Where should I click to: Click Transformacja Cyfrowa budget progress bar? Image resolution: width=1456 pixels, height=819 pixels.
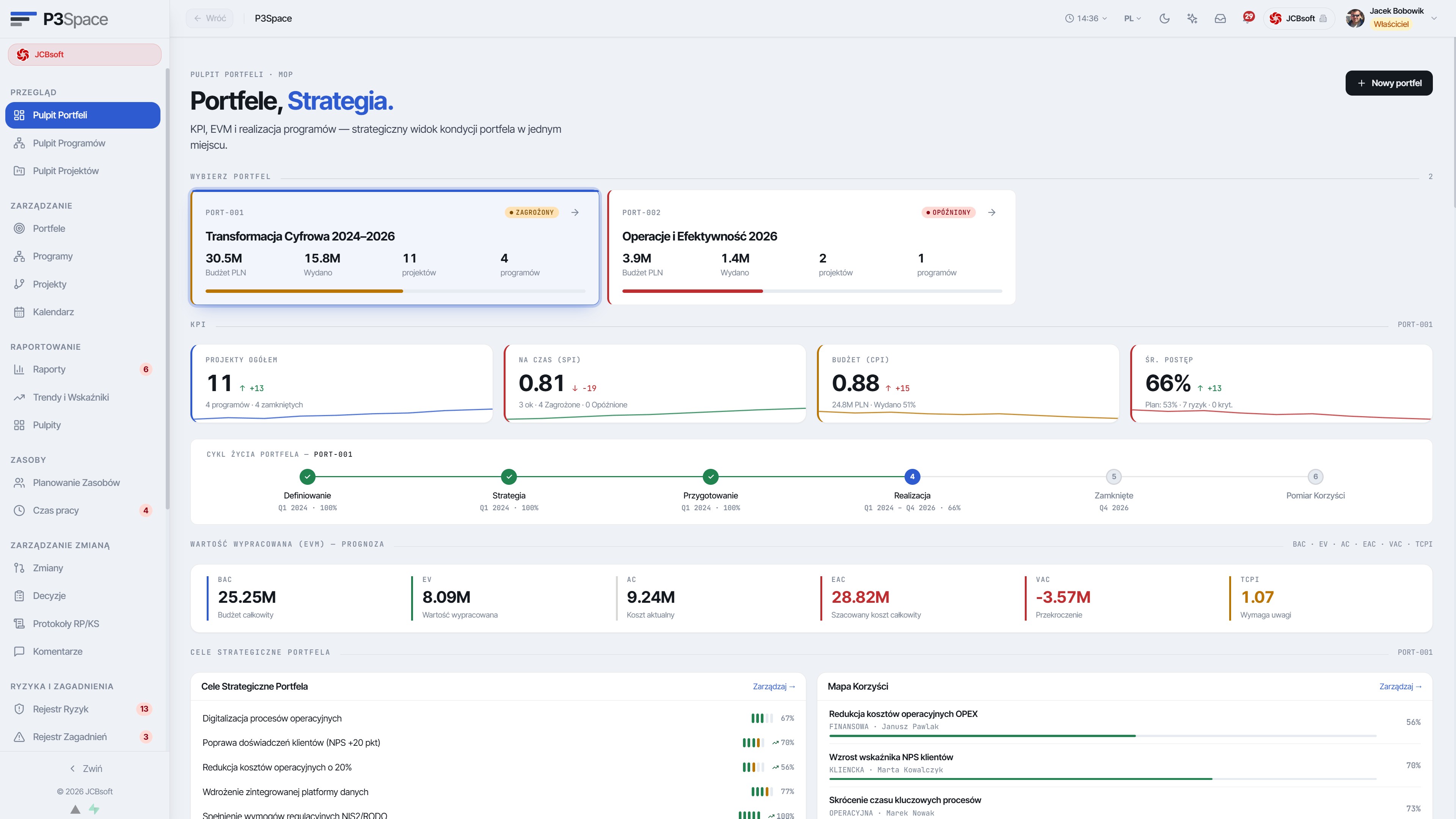395,291
